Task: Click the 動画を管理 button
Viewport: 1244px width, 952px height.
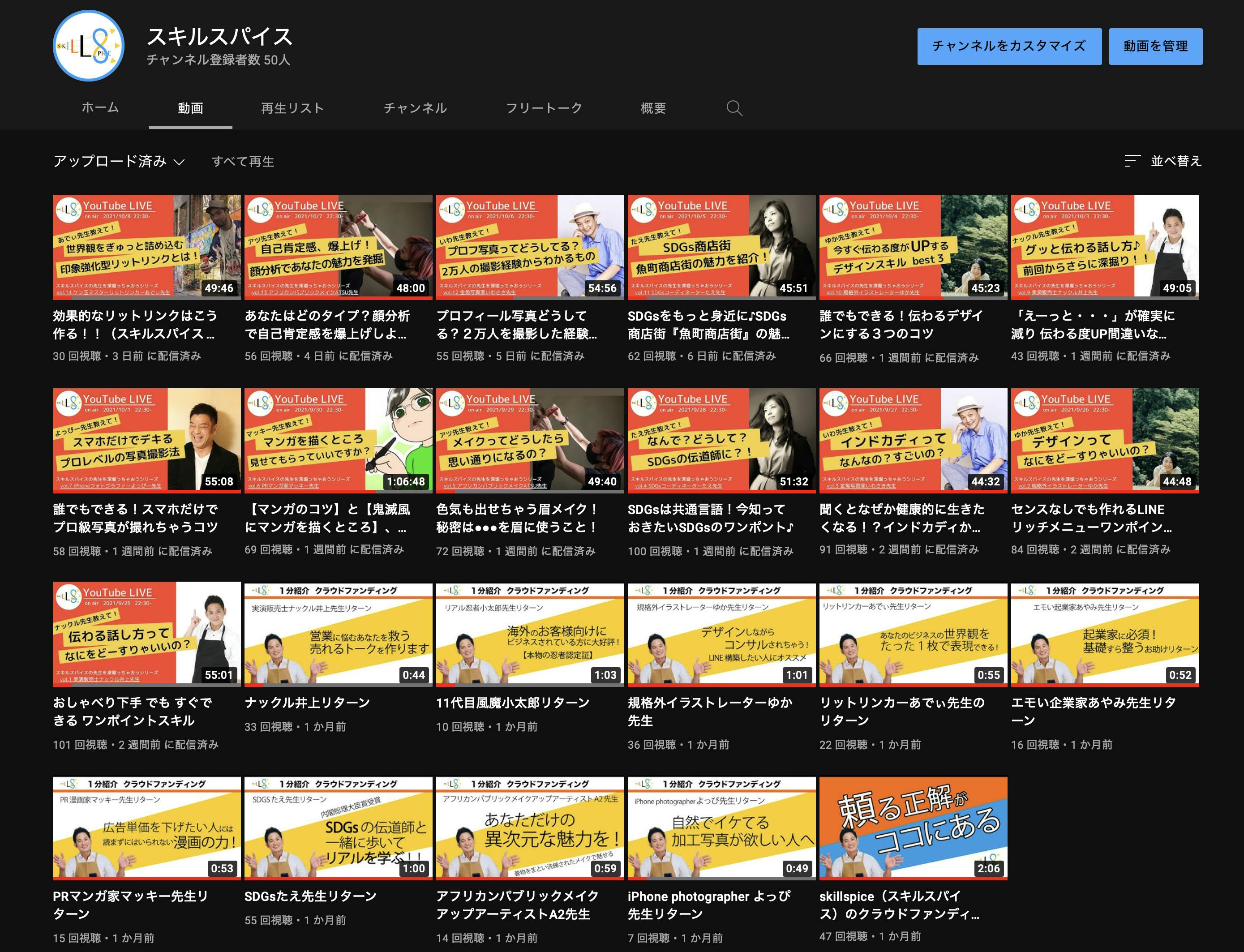Action: tap(1155, 47)
